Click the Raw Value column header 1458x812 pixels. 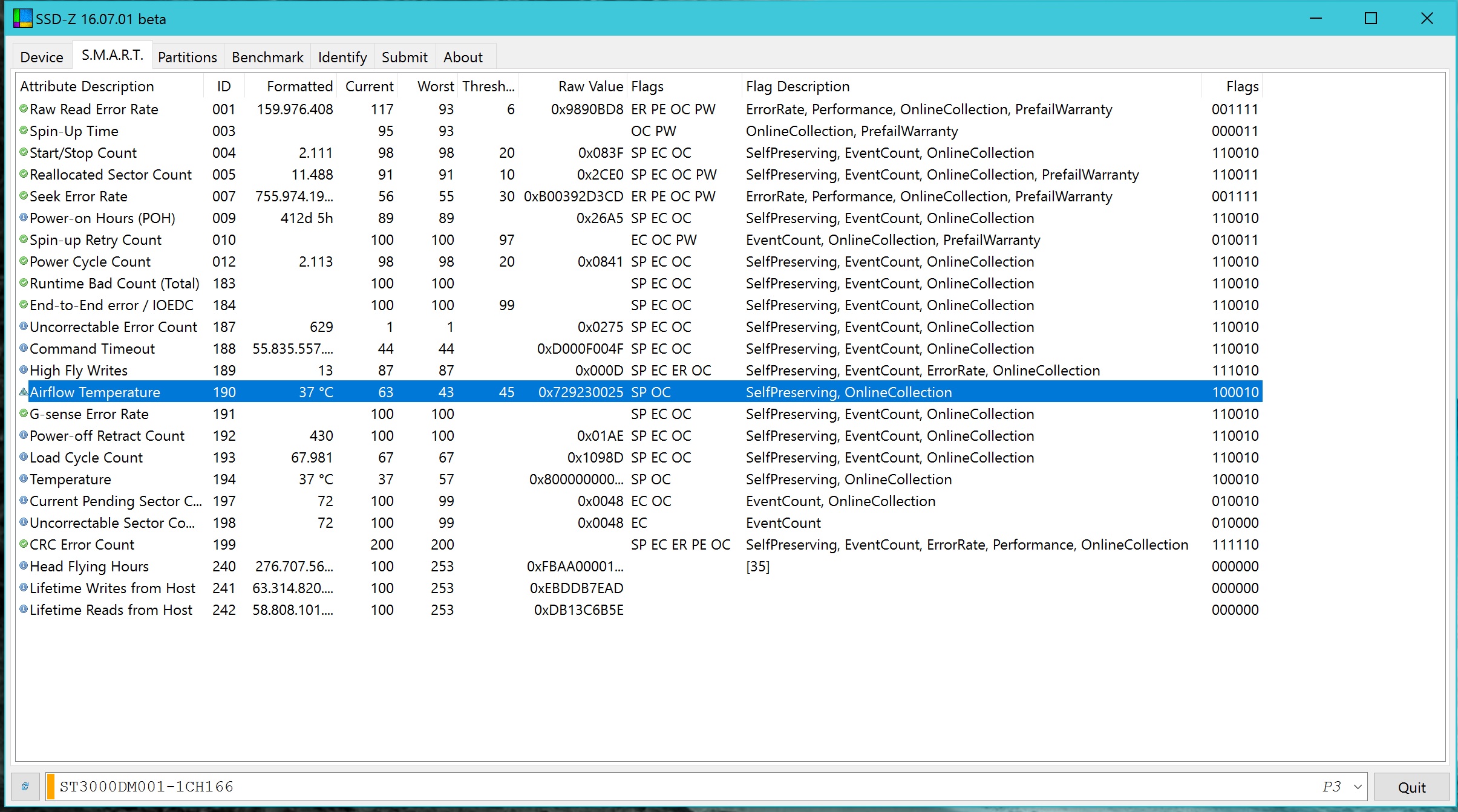coord(590,86)
